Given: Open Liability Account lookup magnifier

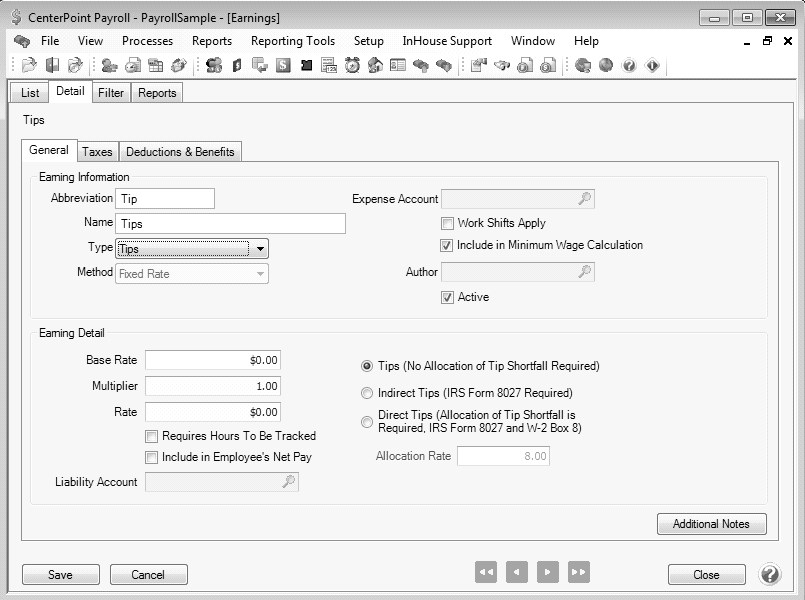Looking at the screenshot, I should (289, 482).
